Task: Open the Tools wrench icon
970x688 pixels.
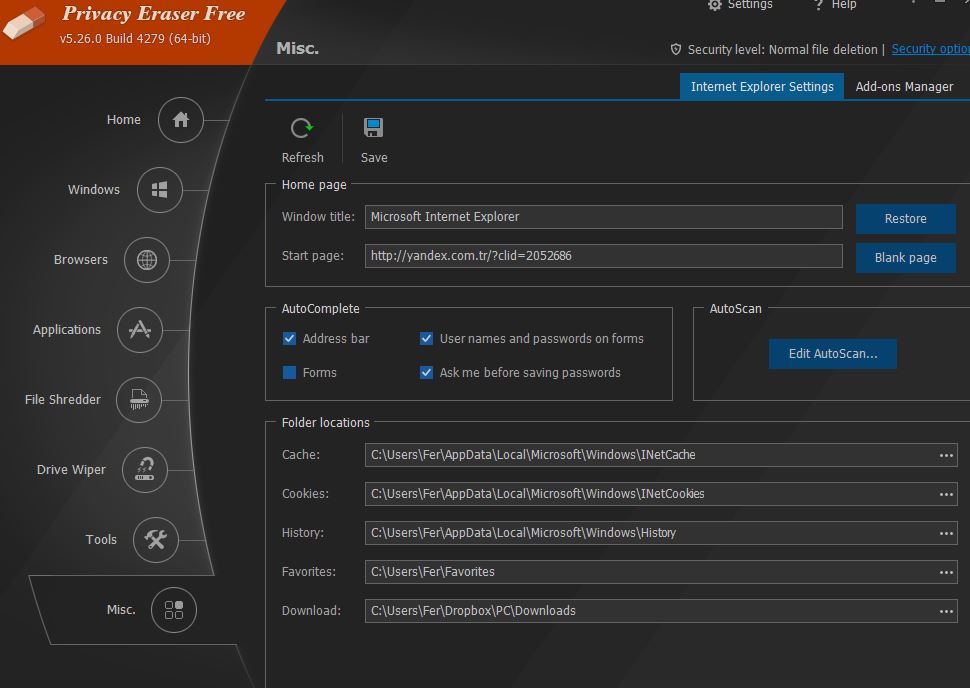Action: (156, 540)
